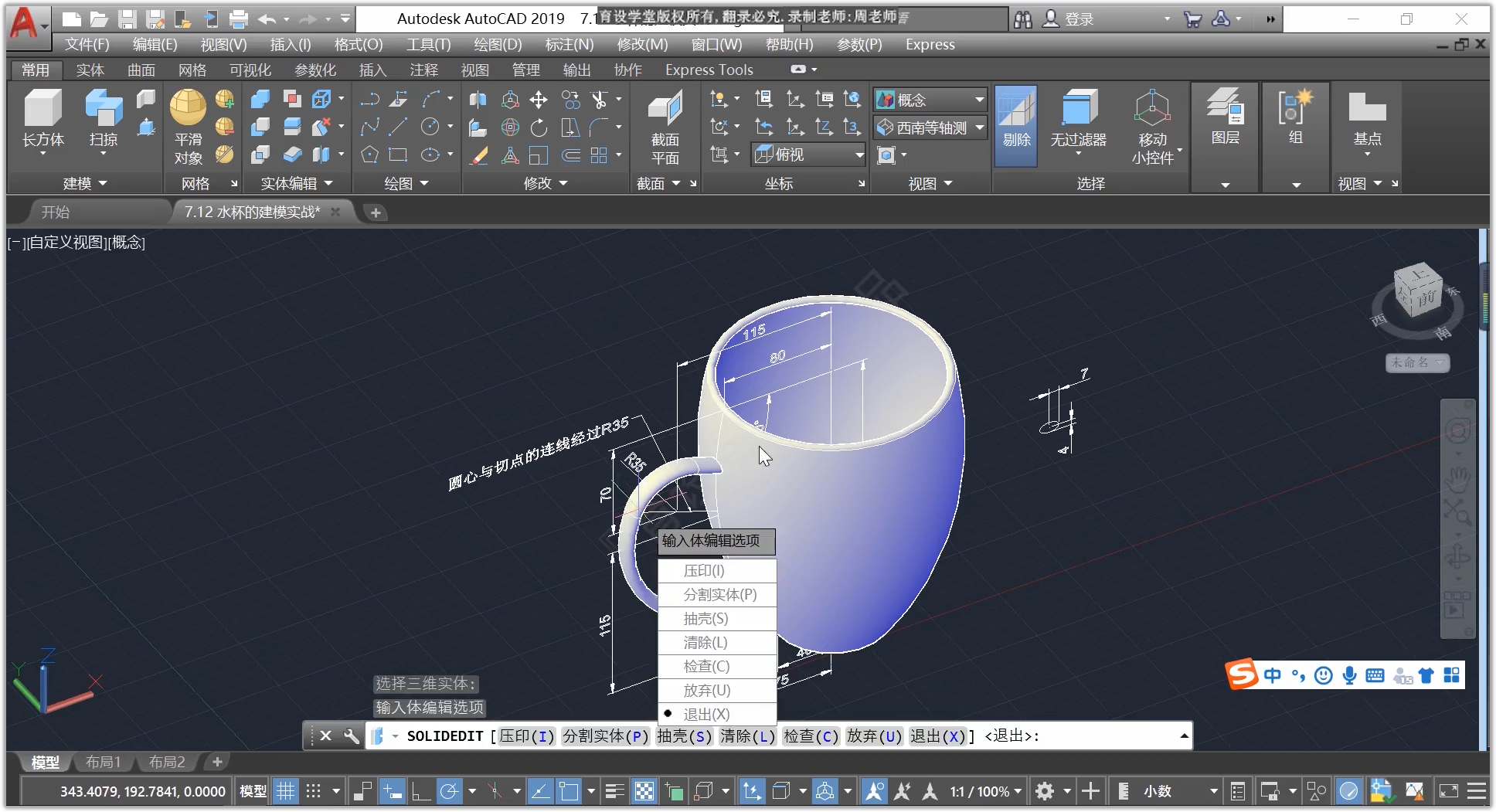The image size is (1496, 812).
Task: Toggle lineweight display in status bar
Action: tap(615, 791)
